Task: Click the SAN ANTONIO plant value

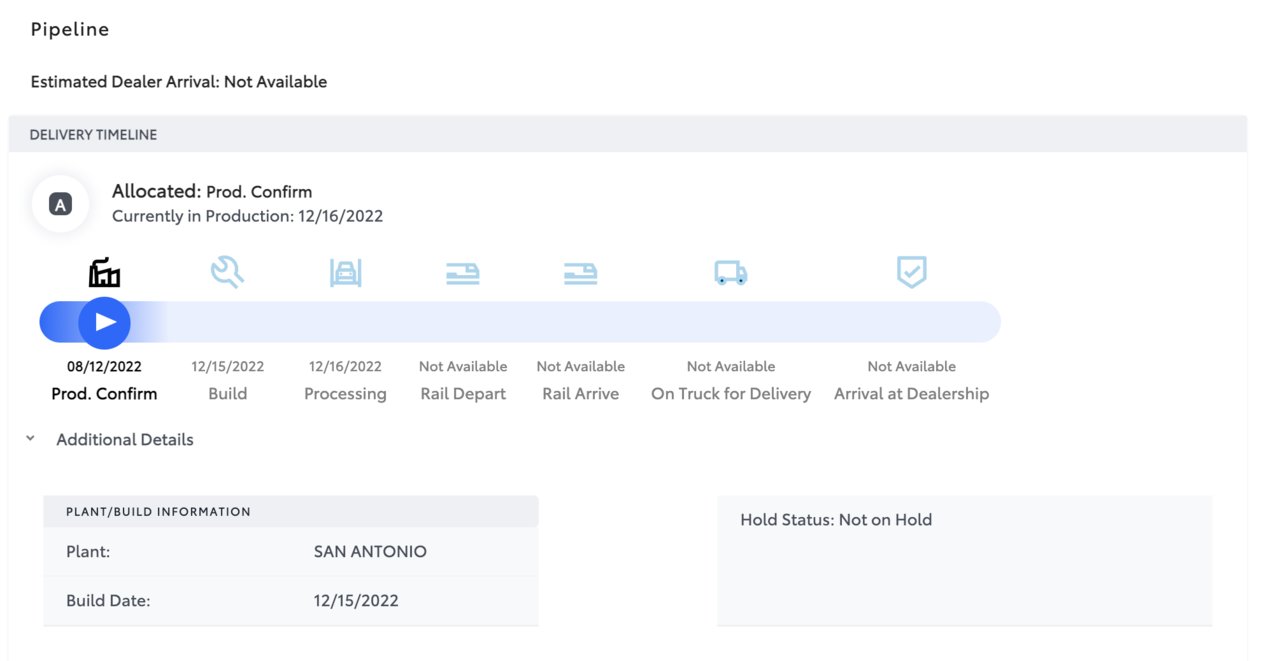Action: click(x=370, y=552)
